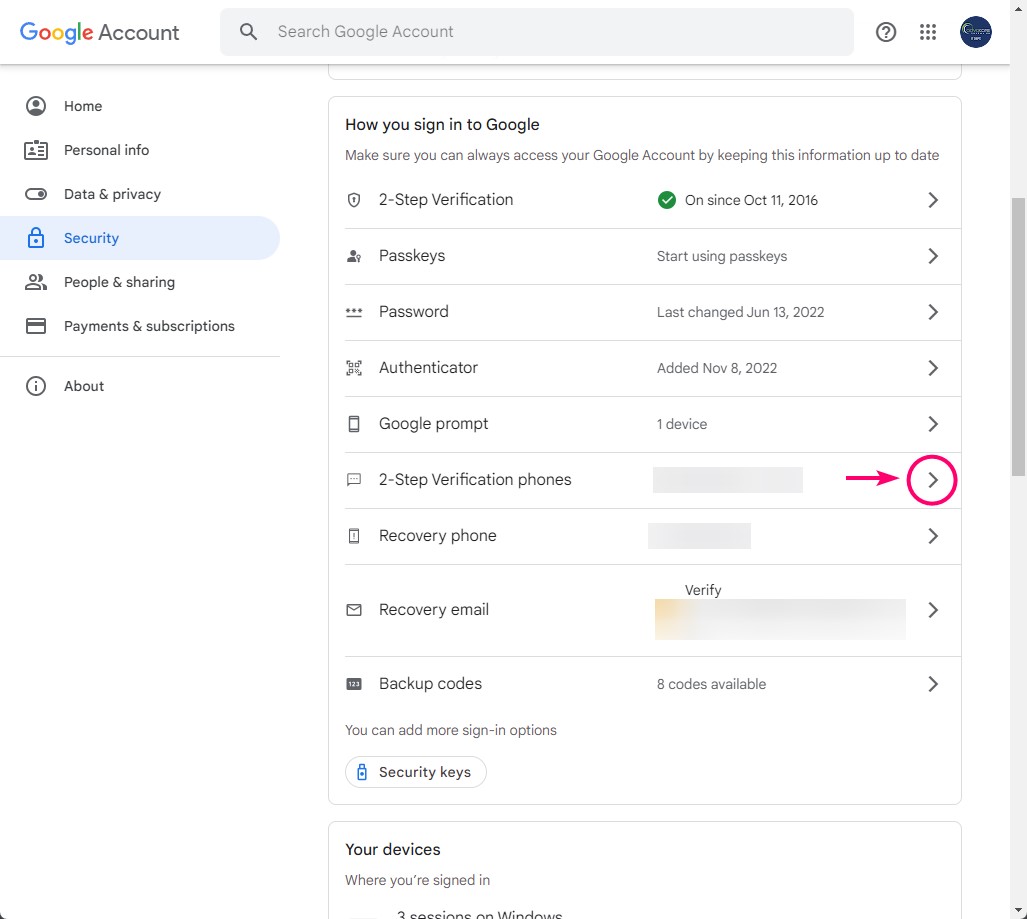
Task: Click the Google prompt label
Action: coord(434,424)
